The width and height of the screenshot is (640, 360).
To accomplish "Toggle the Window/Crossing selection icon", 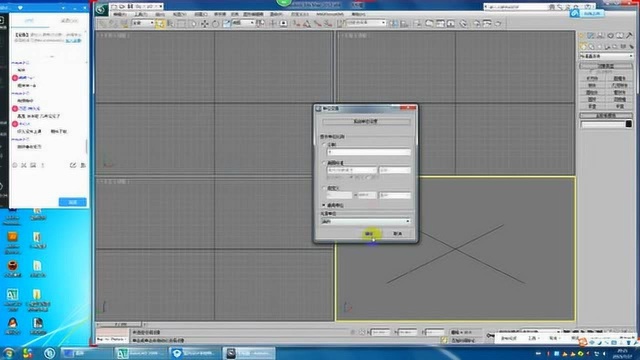I will [x=192, y=24].
